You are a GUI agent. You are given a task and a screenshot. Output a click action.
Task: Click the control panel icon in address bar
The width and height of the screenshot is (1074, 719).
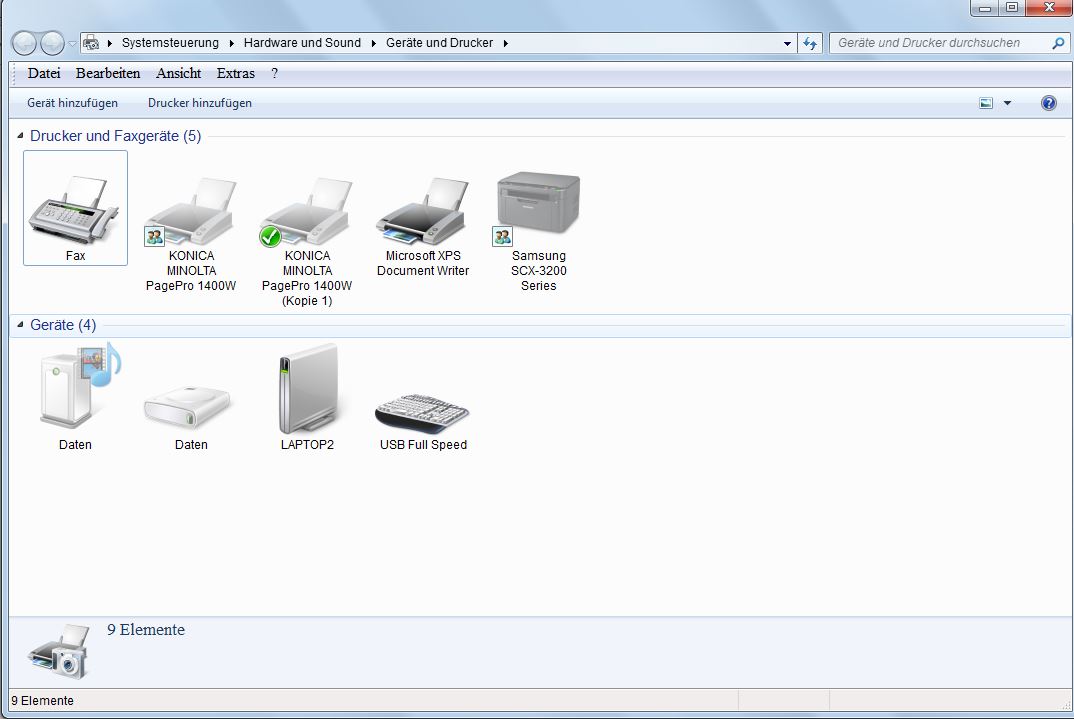point(90,43)
